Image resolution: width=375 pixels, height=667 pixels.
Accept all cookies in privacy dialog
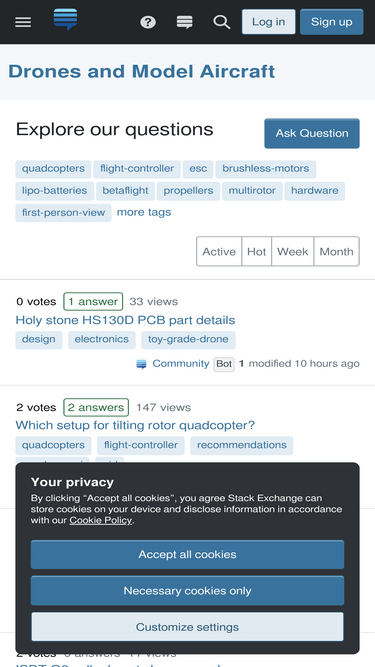188,554
